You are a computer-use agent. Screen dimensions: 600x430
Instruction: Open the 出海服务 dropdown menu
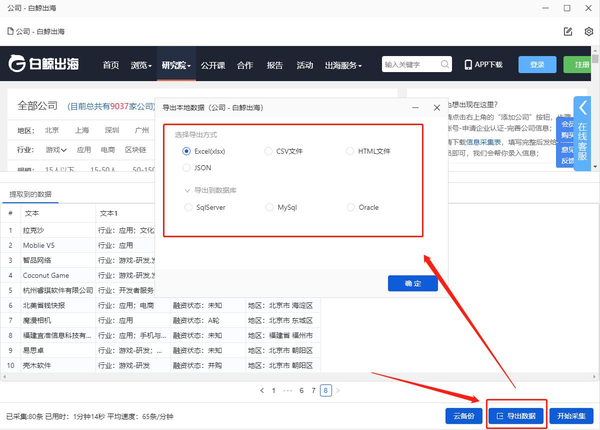click(x=343, y=65)
